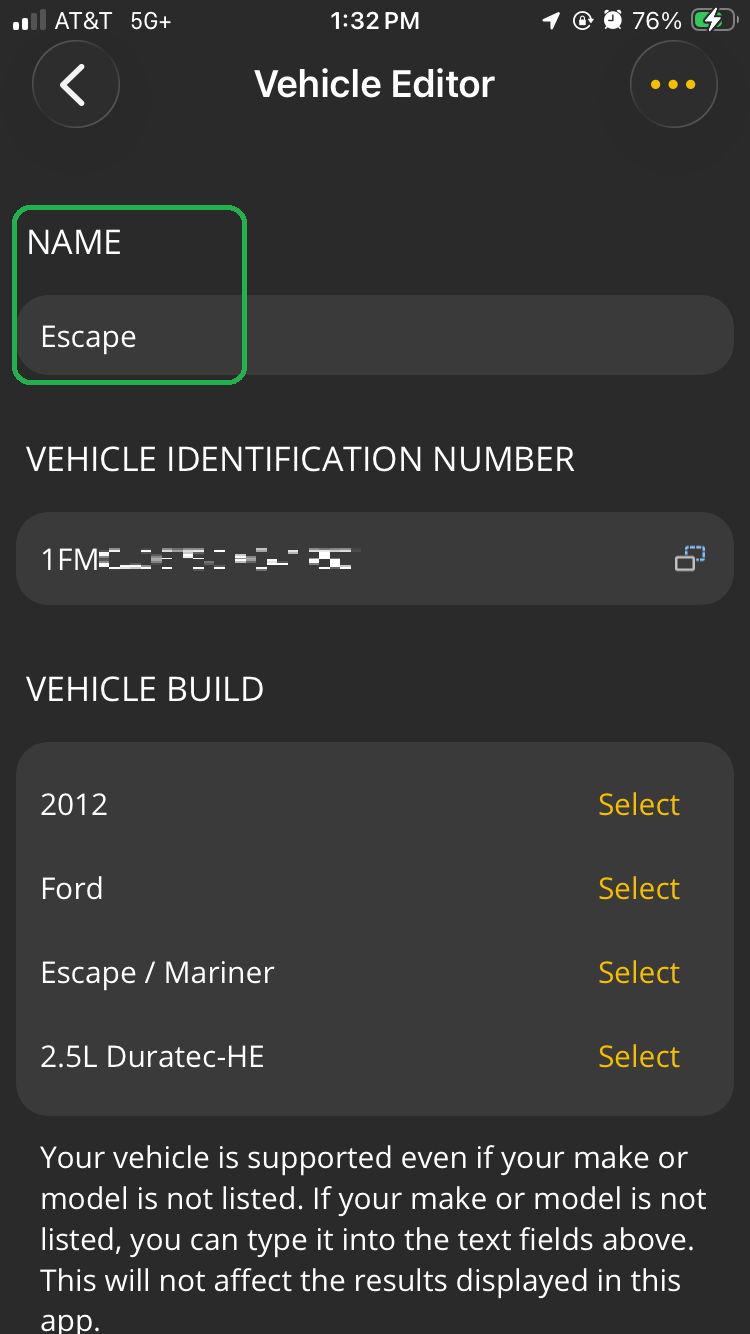
Task: Tap the VIN text field starting with 1FM
Action: click(300, 558)
